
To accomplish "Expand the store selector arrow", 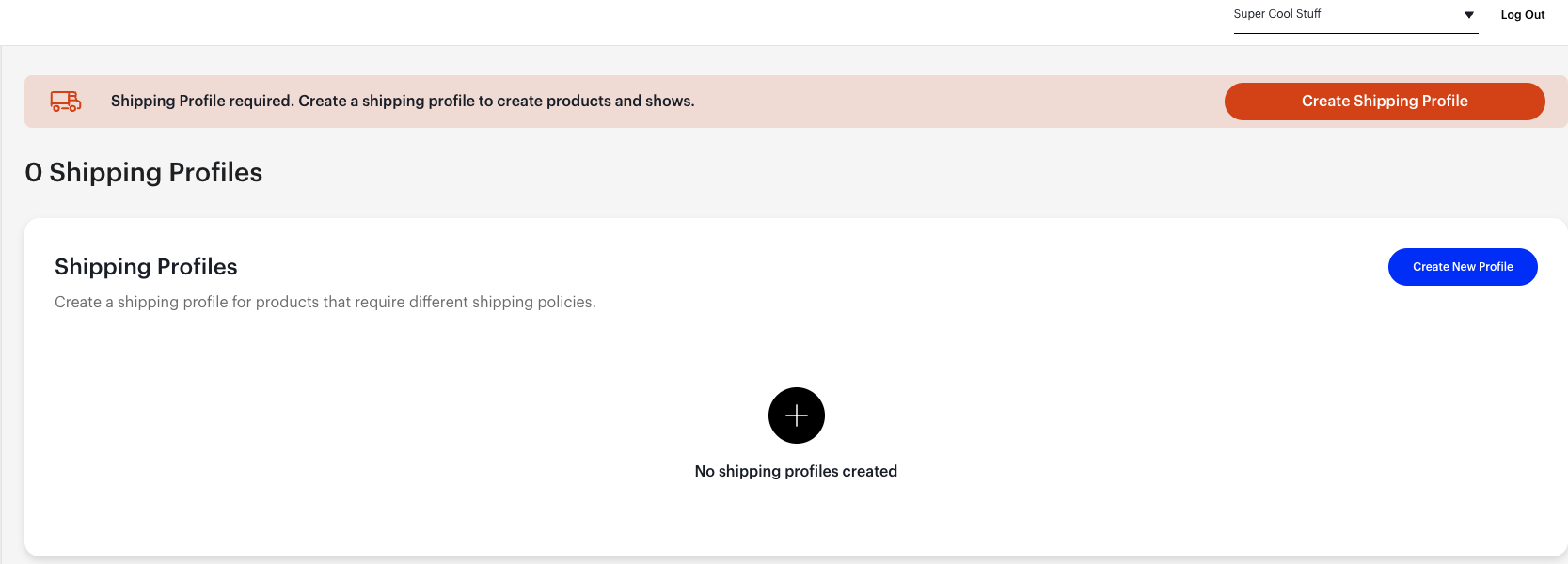I will click(1469, 15).
